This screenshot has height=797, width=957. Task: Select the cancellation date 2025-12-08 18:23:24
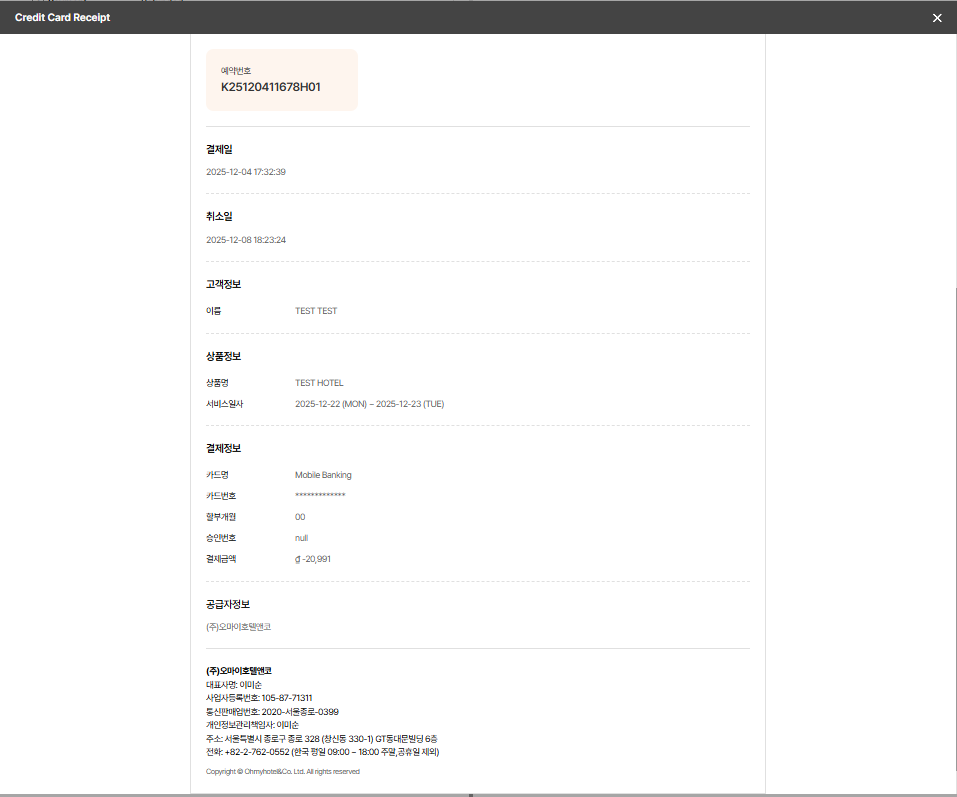coord(246,240)
